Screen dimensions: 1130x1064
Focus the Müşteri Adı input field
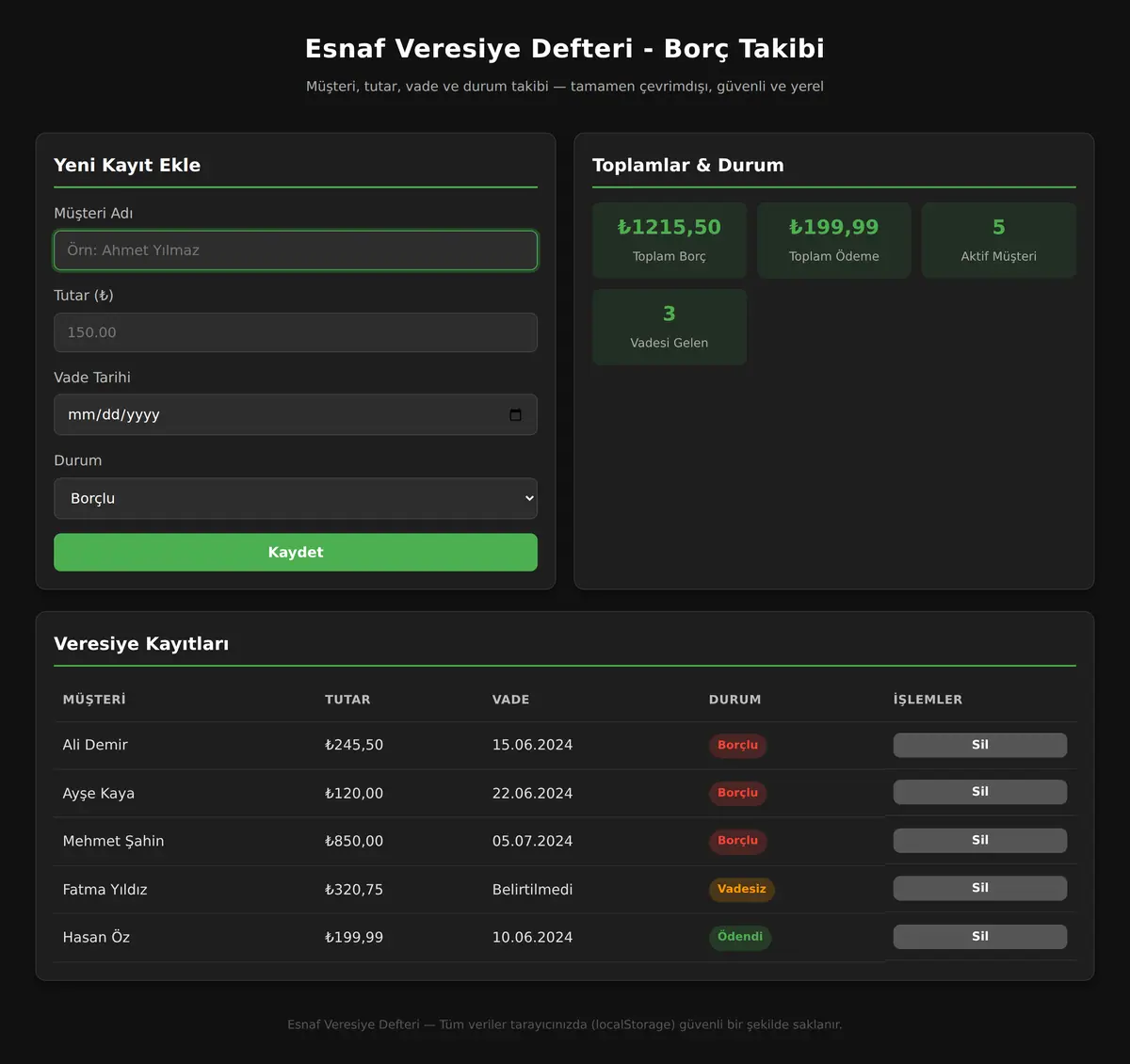296,250
